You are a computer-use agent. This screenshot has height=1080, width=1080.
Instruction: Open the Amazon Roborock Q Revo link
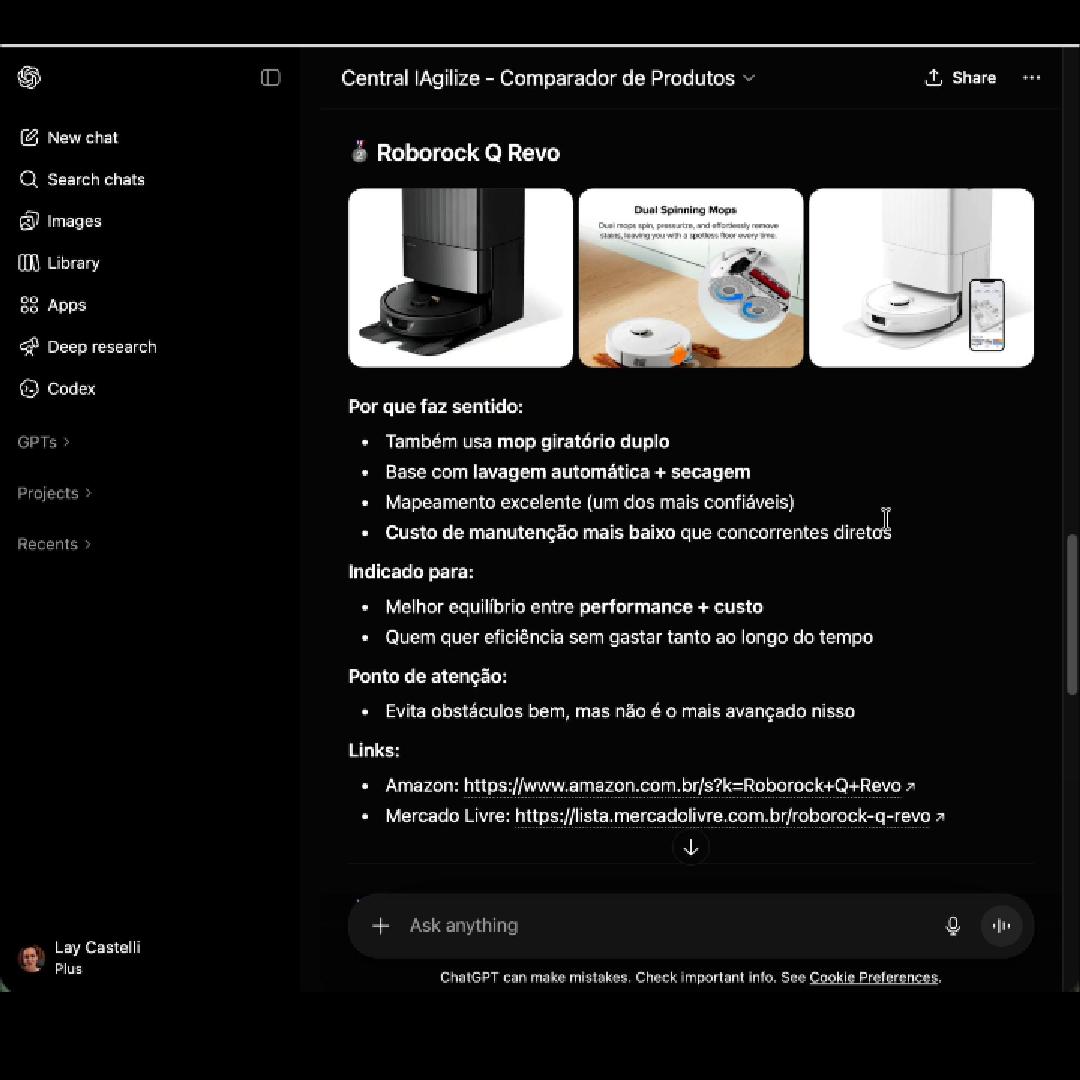coord(688,786)
